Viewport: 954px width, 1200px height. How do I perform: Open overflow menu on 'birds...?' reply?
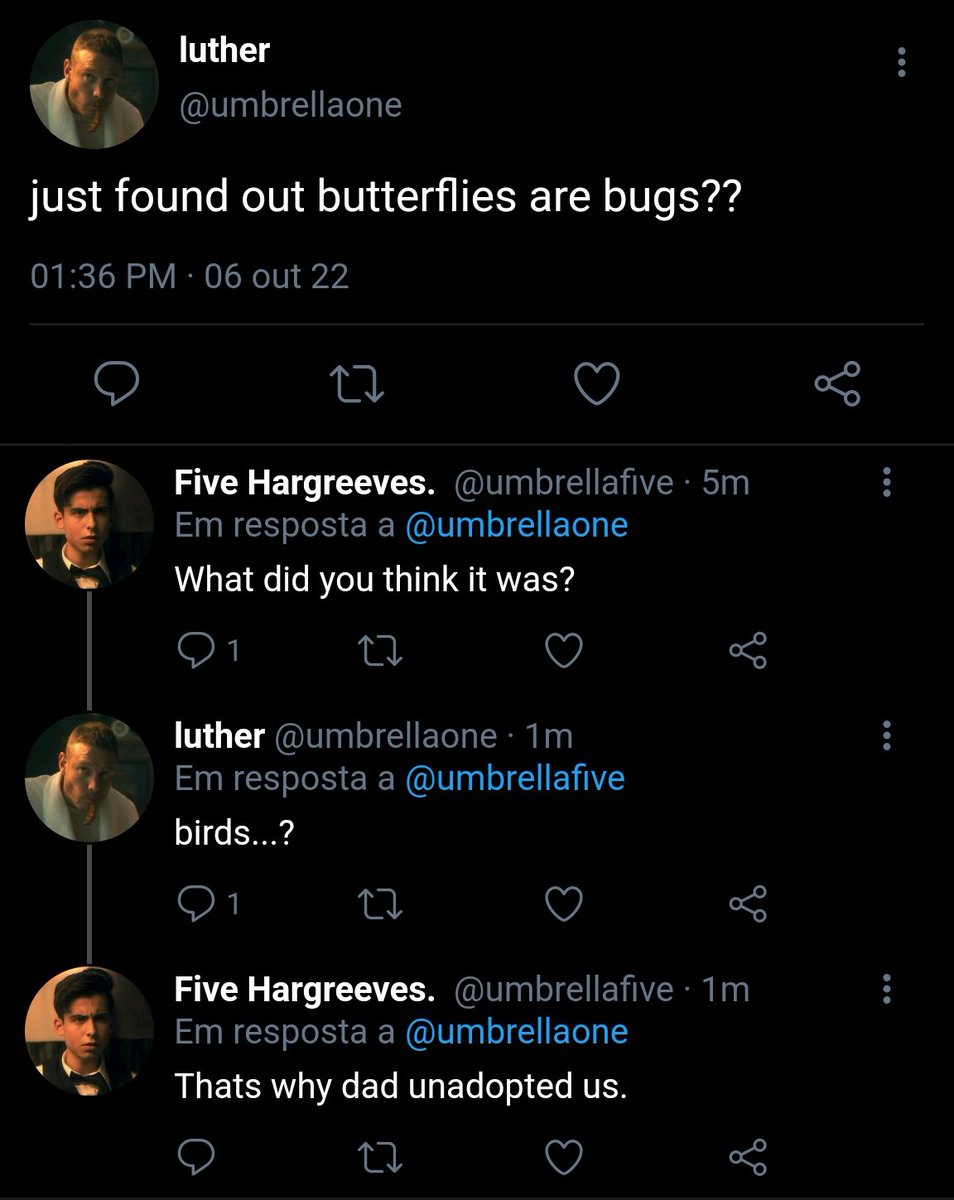[885, 737]
